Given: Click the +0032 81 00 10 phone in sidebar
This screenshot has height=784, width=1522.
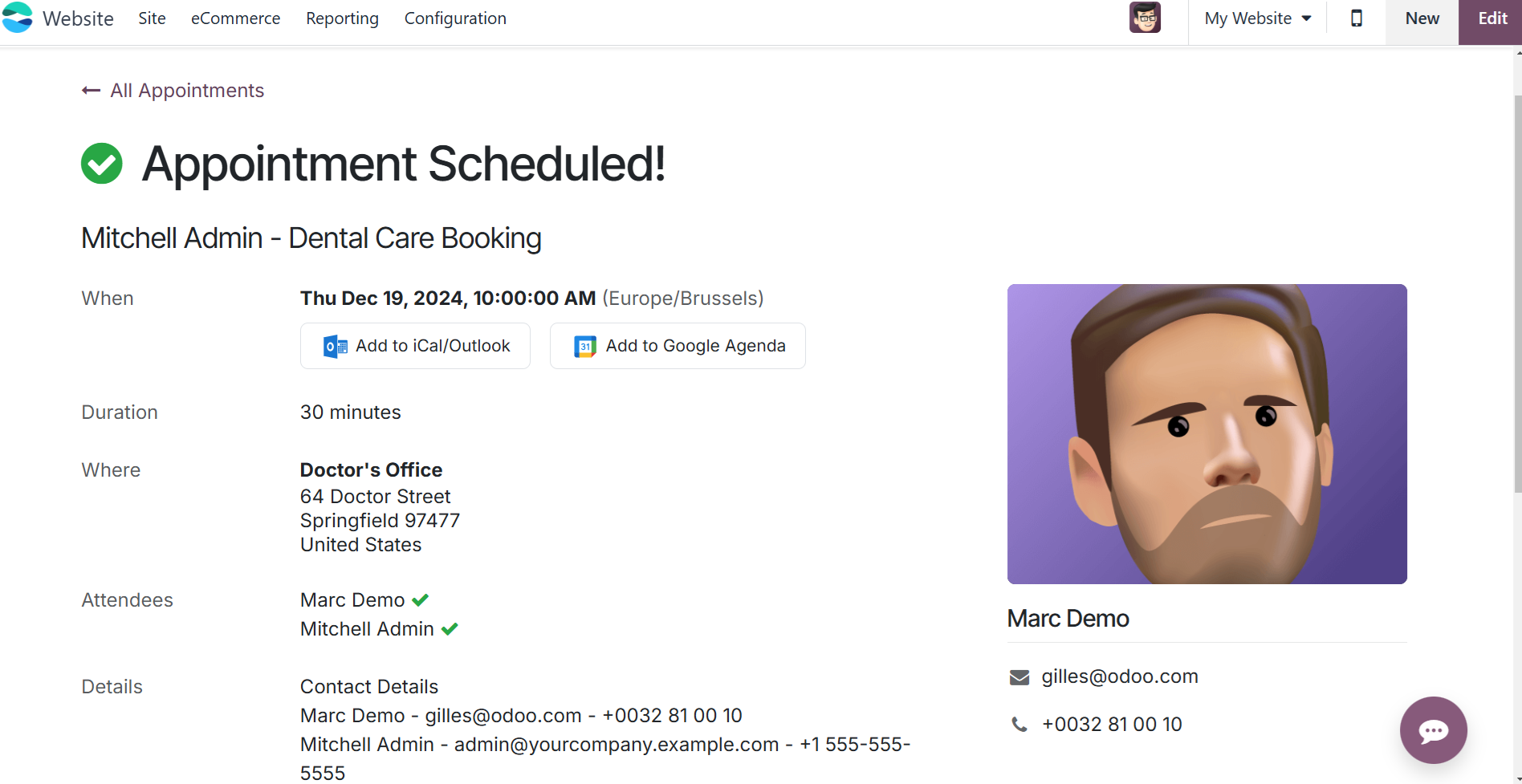Looking at the screenshot, I should coord(1112,725).
